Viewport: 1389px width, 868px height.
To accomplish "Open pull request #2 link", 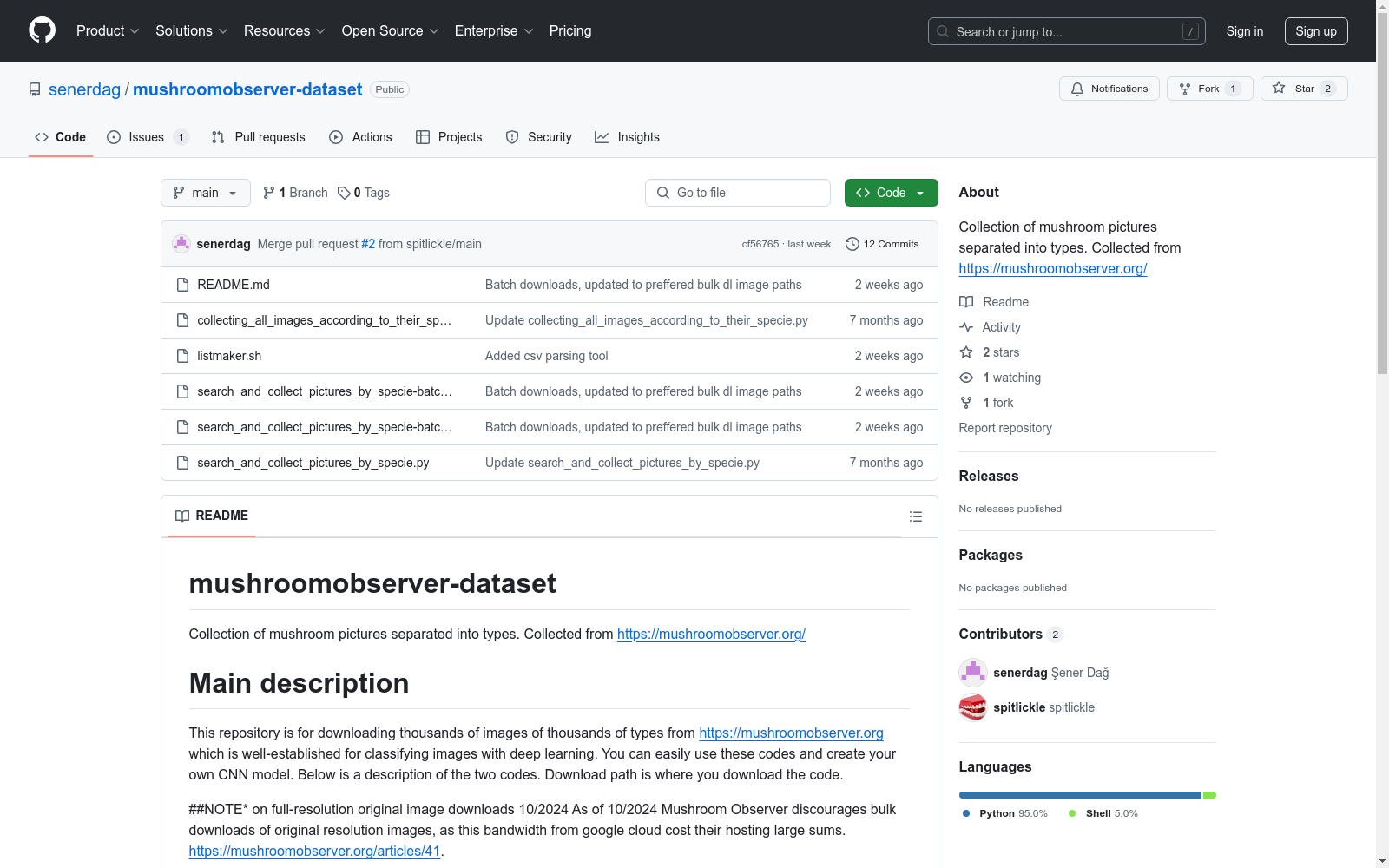I will 368,244.
